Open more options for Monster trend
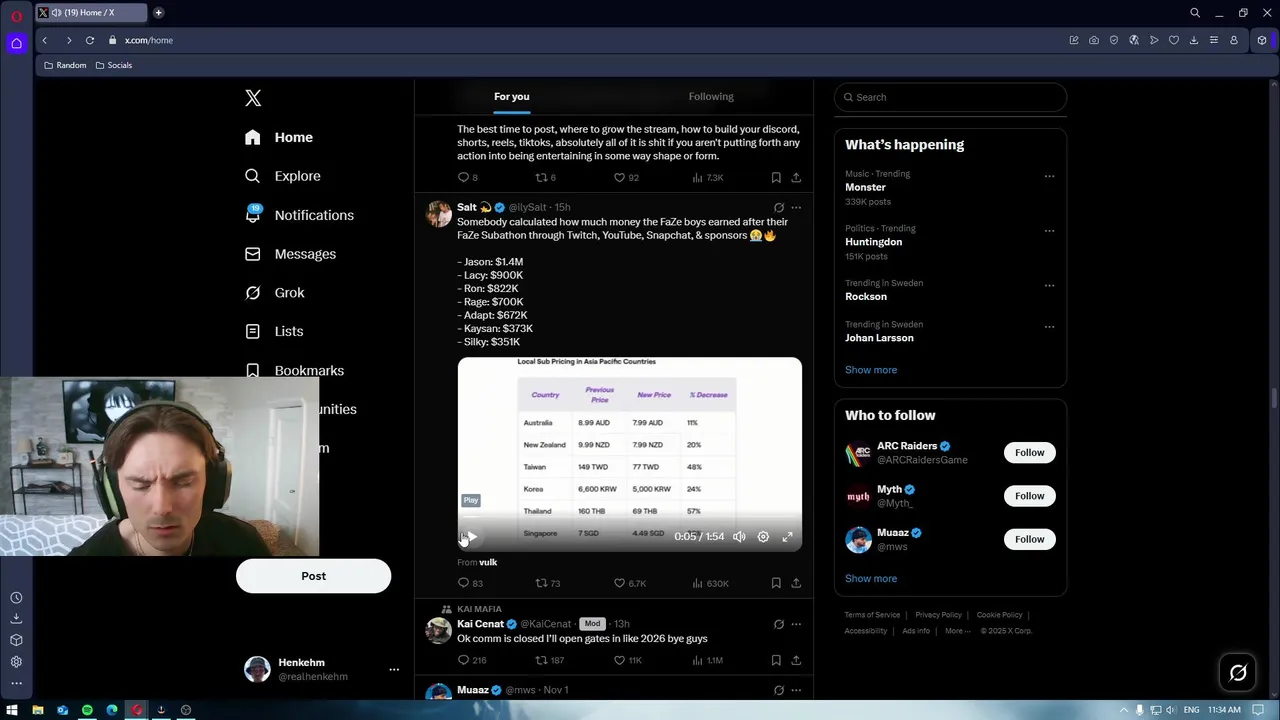This screenshot has width=1280, height=720. tap(1049, 176)
